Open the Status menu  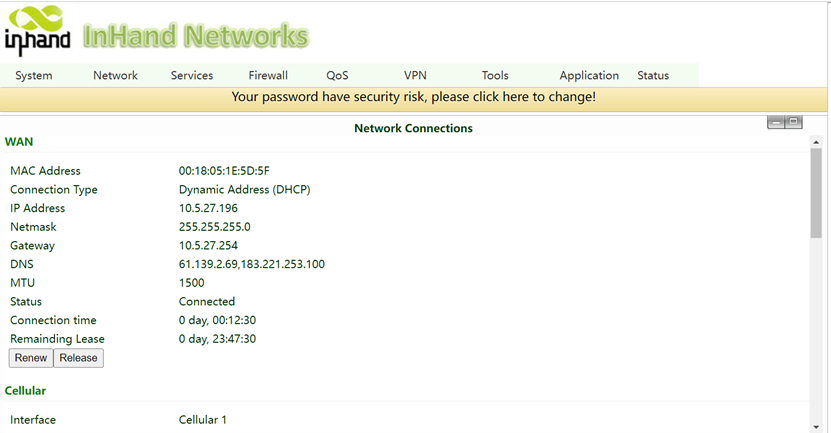[x=653, y=75]
